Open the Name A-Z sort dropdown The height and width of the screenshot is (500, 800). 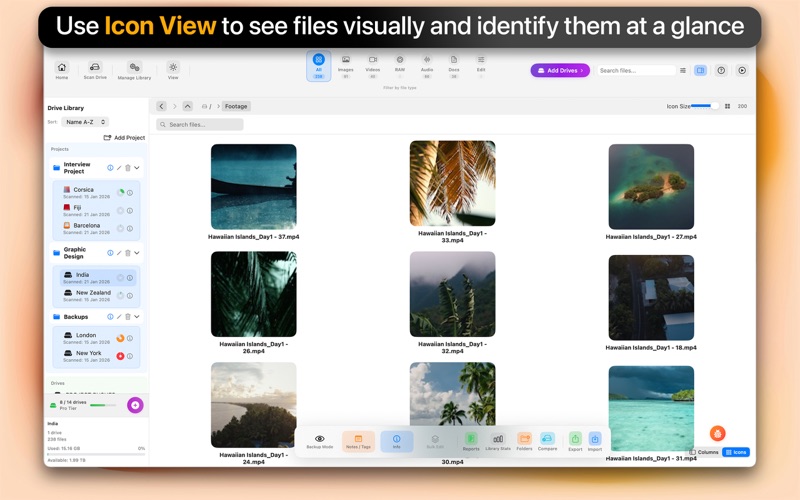[x=85, y=122]
